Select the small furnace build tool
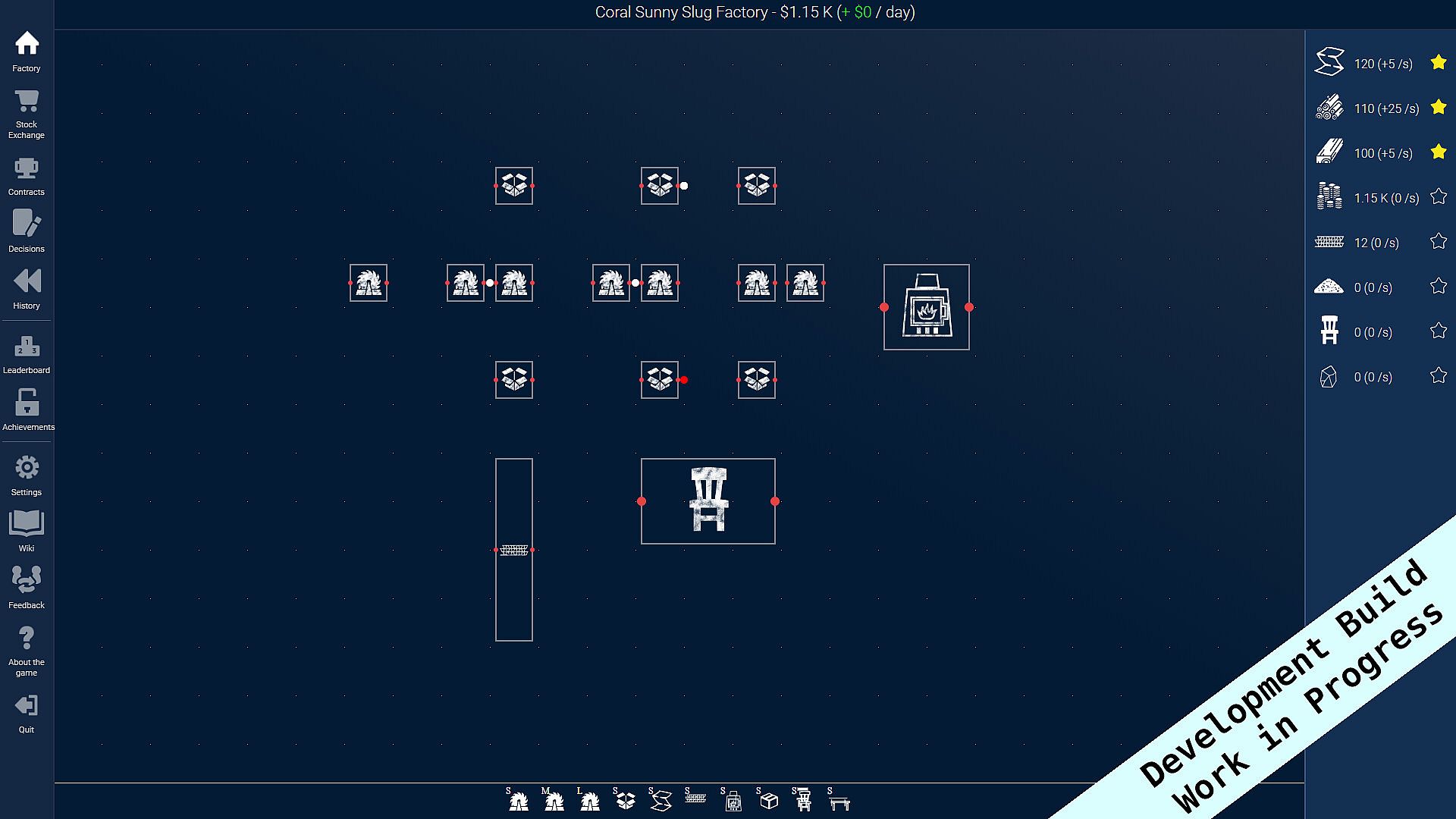Image resolution: width=1456 pixels, height=819 pixels. (733, 800)
